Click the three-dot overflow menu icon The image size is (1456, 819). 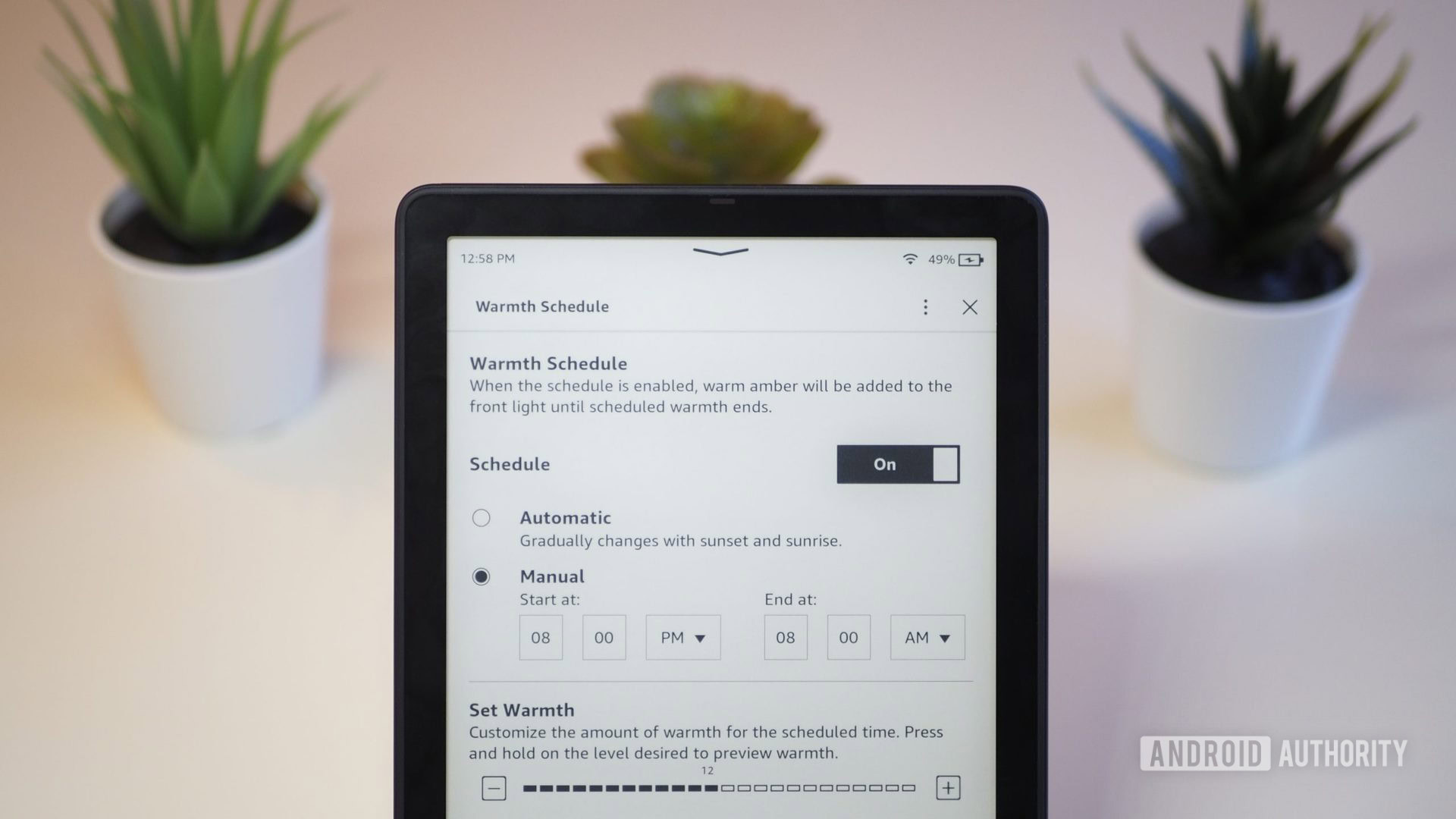pos(925,307)
